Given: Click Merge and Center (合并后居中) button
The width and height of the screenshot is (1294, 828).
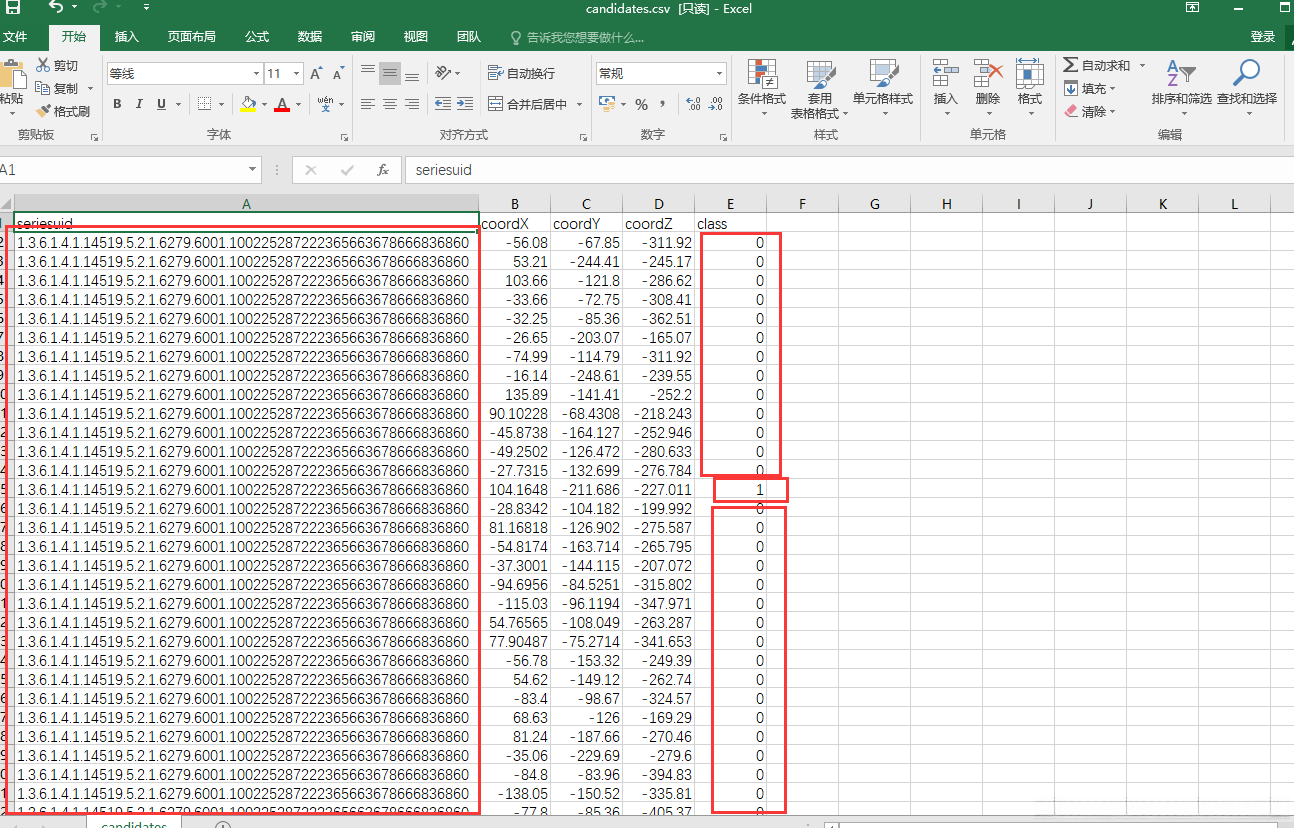Looking at the screenshot, I should (528, 104).
